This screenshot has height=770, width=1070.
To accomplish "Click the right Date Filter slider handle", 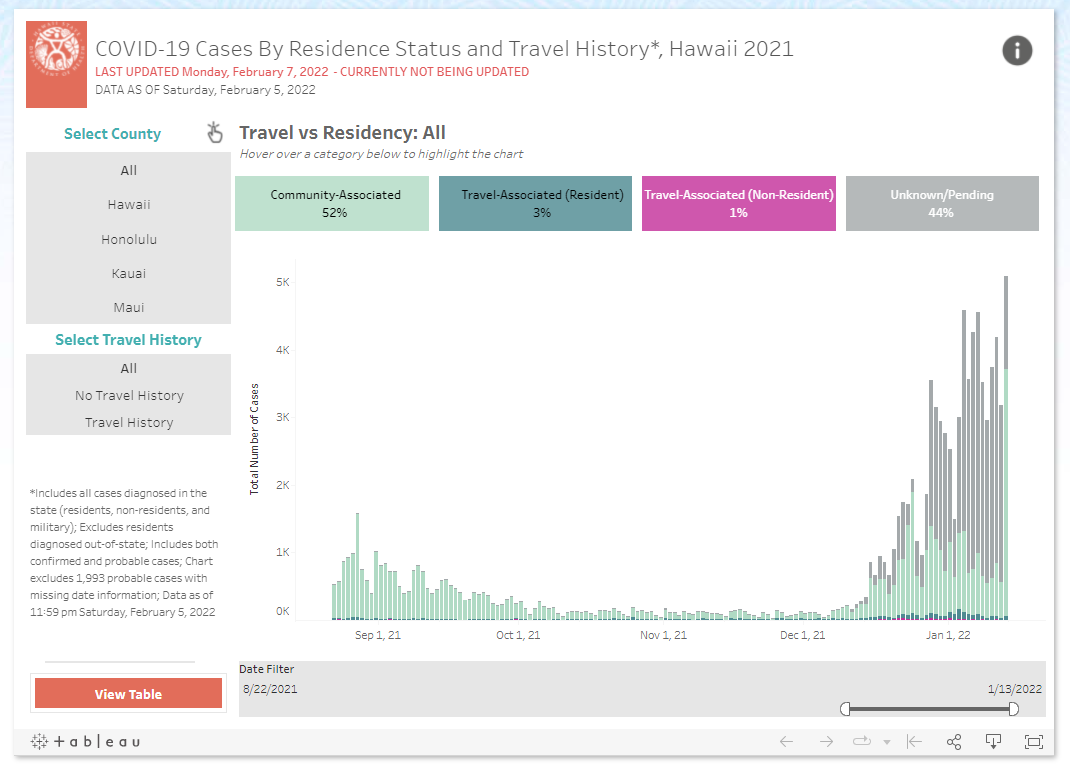I will pos(1014,708).
